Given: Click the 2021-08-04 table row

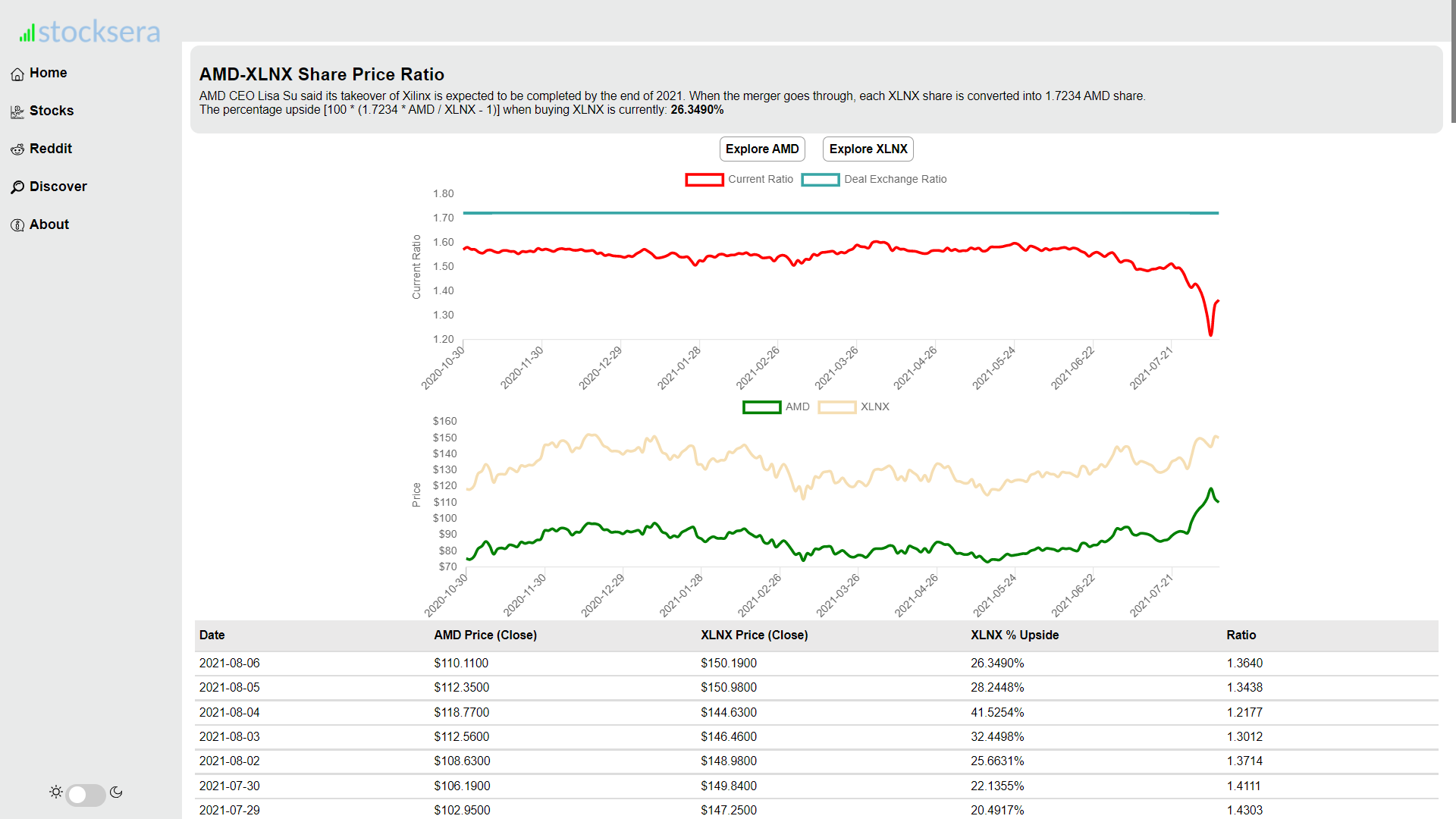Looking at the screenshot, I should pos(816,713).
